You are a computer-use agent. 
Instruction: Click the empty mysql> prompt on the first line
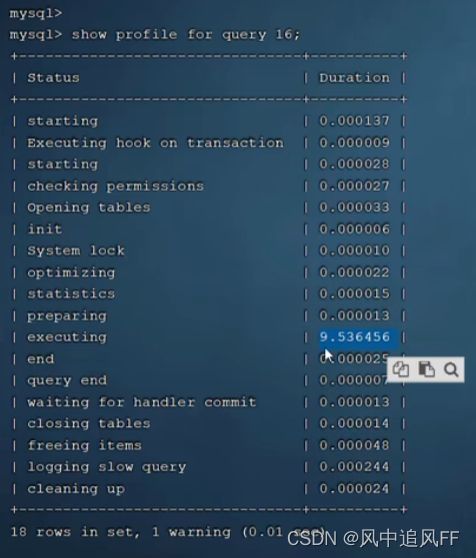36,13
